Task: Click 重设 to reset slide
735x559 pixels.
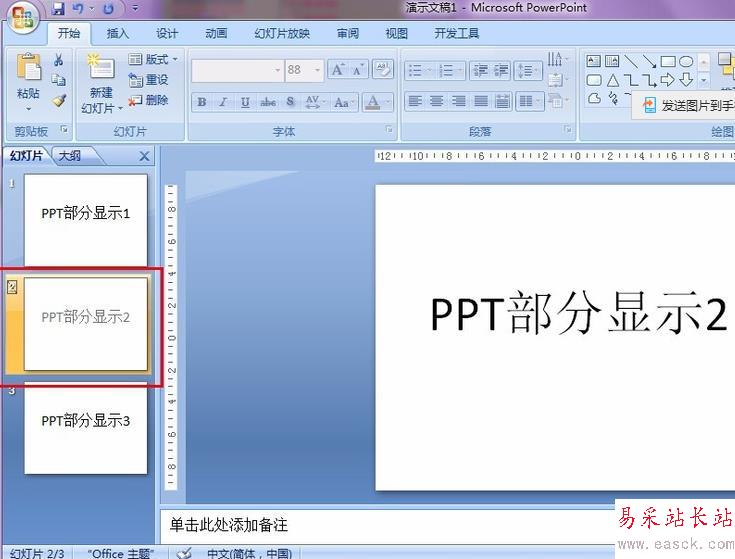Action: pyautogui.click(x=148, y=80)
